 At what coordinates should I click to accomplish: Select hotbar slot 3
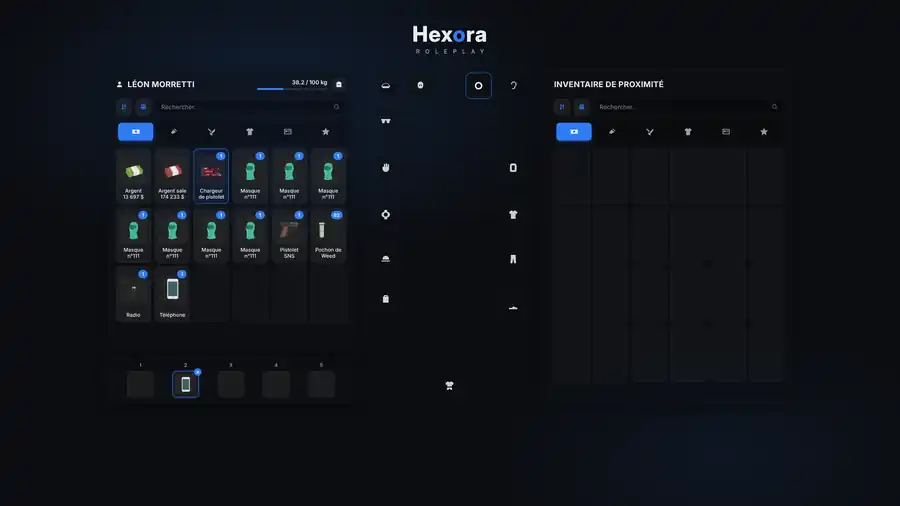[231, 384]
